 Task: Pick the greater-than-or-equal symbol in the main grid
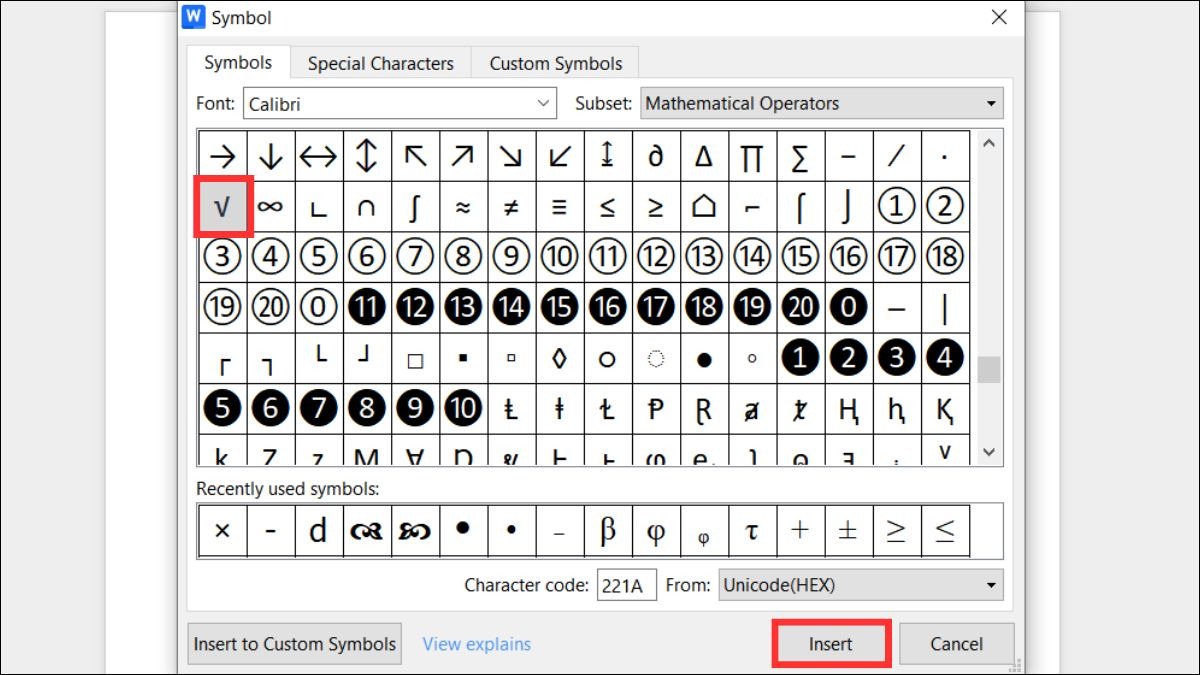tap(655, 207)
